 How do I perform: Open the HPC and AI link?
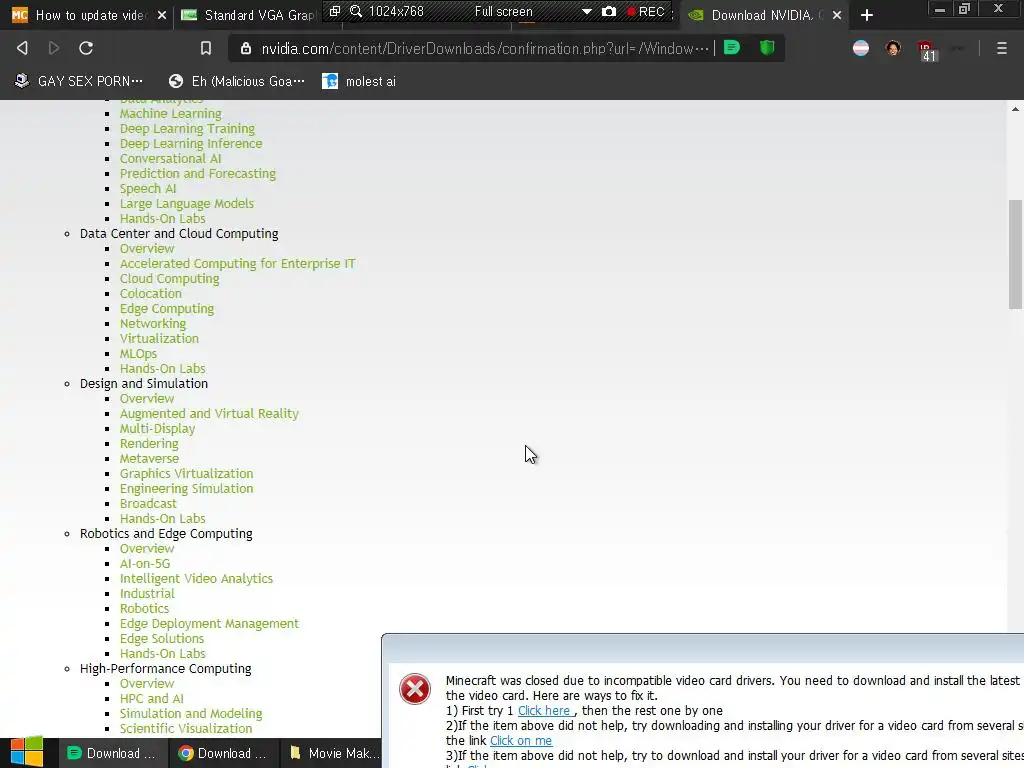point(152,699)
